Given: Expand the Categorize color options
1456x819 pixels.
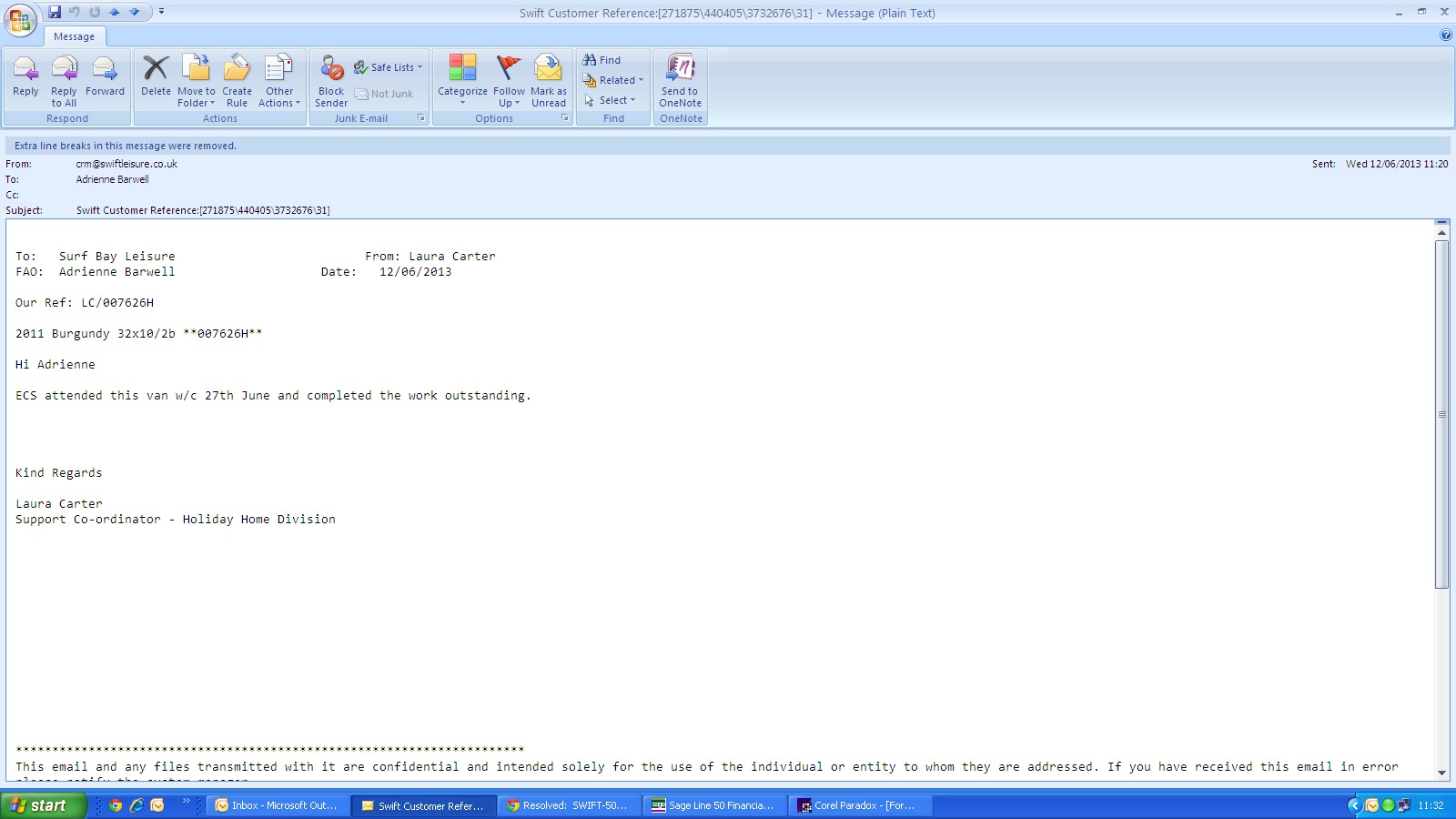Looking at the screenshot, I should pyautogui.click(x=462, y=80).
